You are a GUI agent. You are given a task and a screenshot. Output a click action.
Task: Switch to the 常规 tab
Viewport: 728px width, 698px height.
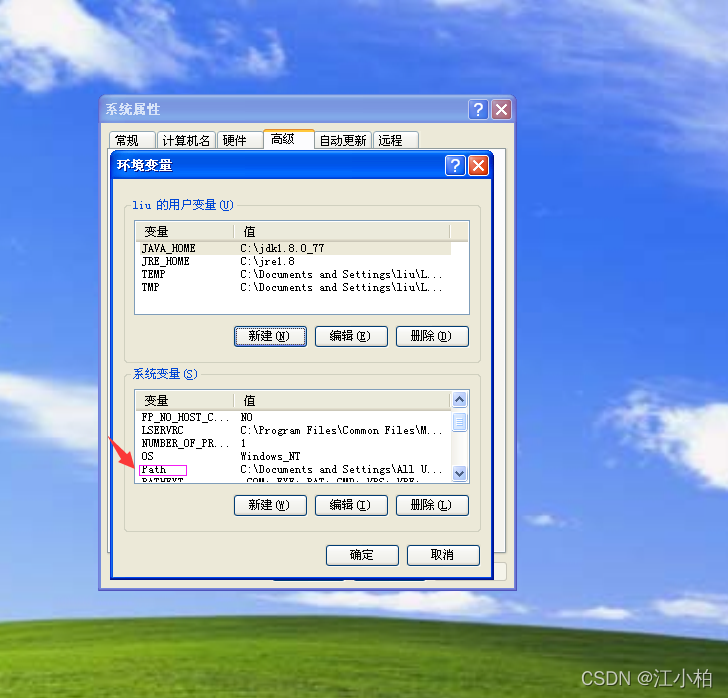(132, 140)
